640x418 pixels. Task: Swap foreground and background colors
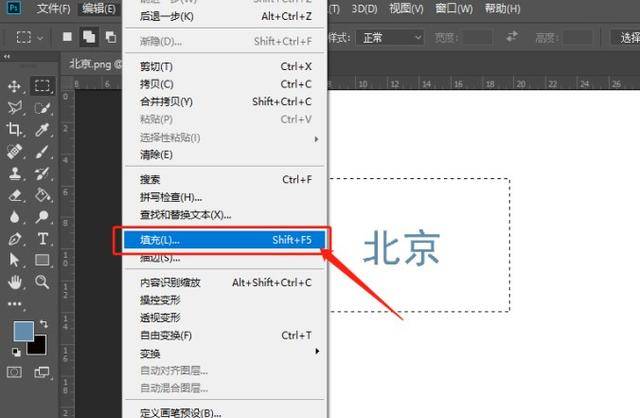[41, 326]
